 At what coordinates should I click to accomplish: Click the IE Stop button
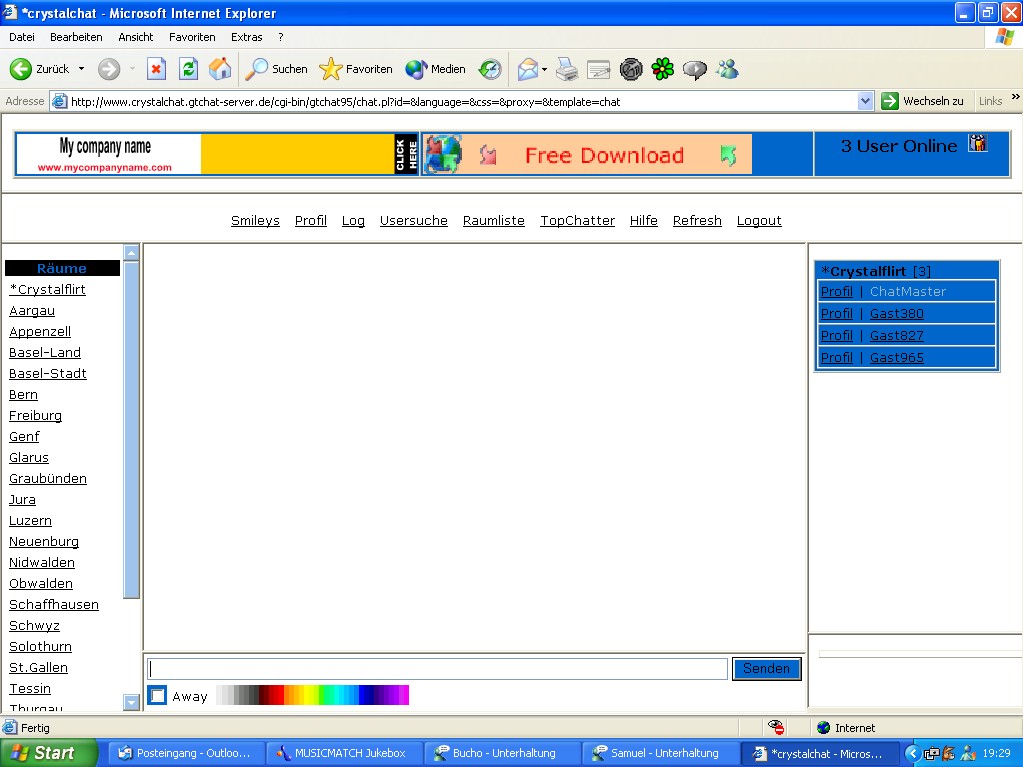click(156, 69)
